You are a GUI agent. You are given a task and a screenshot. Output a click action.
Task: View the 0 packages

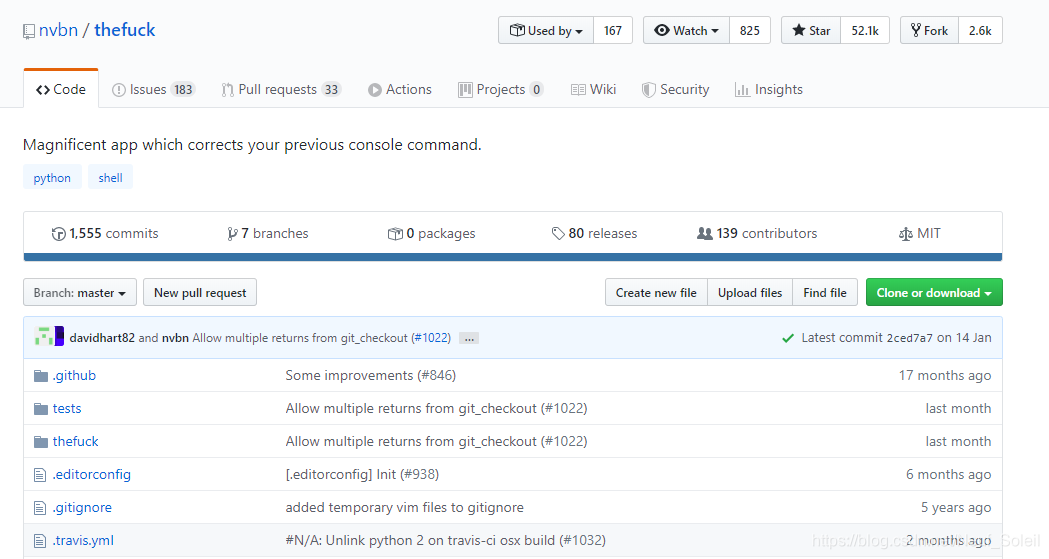pos(432,233)
